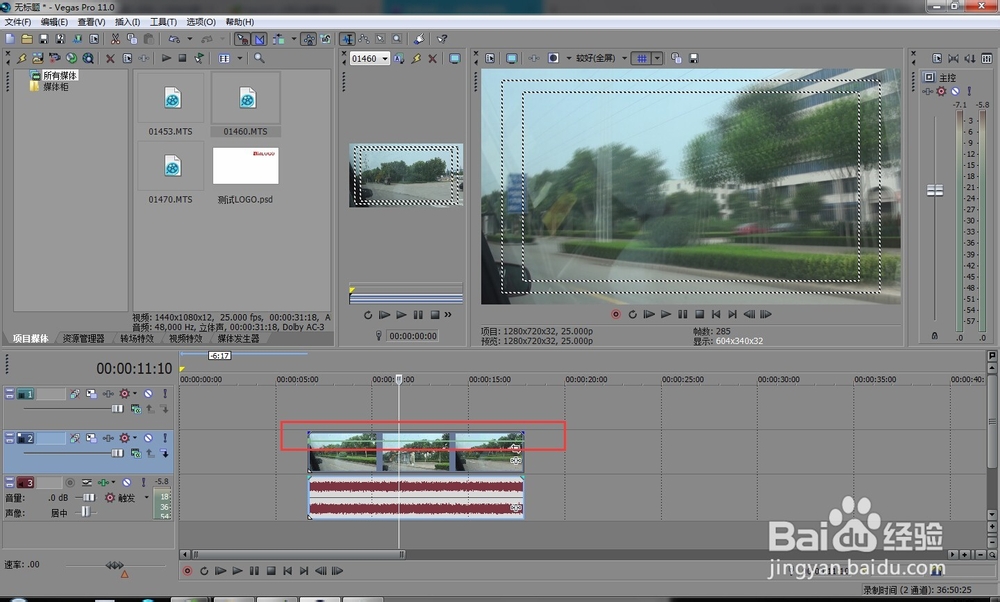Screen dimensions: 1000x602
Task: Start preview in the Project Media toolbar
Action: 166,58
